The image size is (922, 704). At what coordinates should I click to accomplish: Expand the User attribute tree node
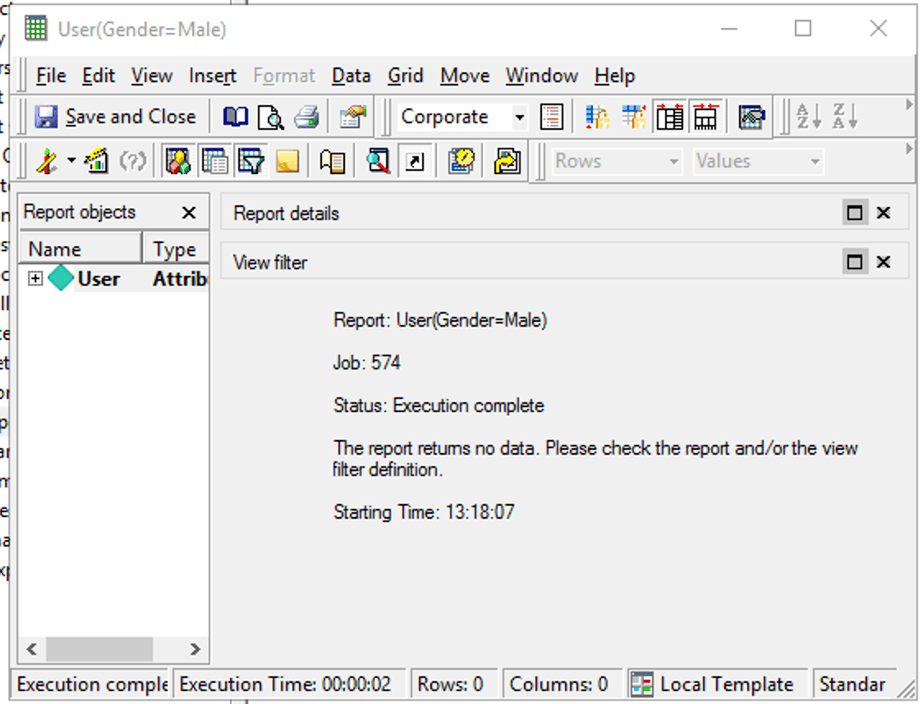tap(35, 279)
